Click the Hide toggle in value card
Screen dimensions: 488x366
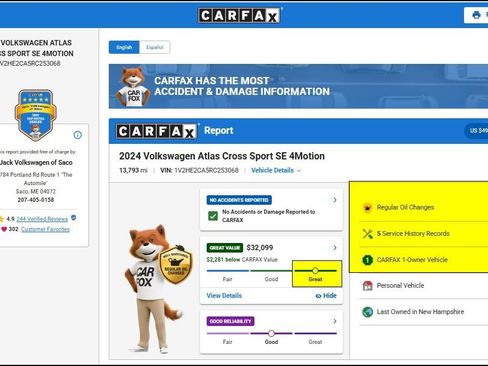click(326, 296)
